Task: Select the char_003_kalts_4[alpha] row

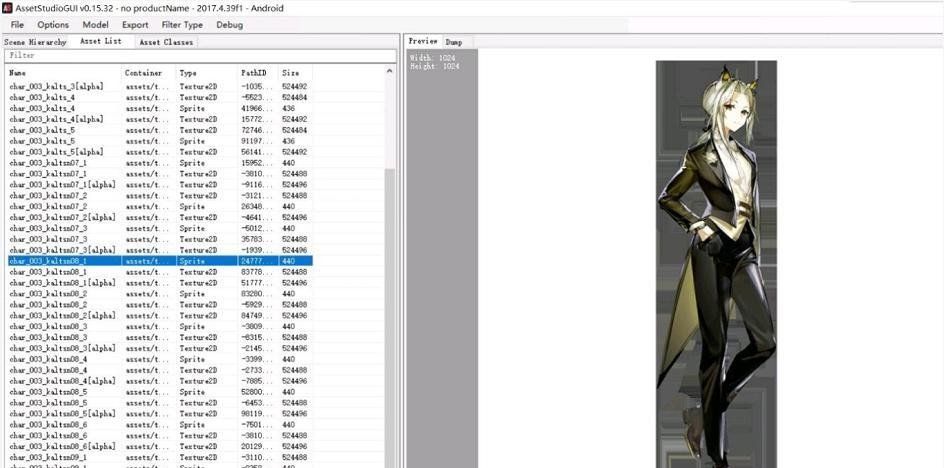Action: click(x=160, y=119)
